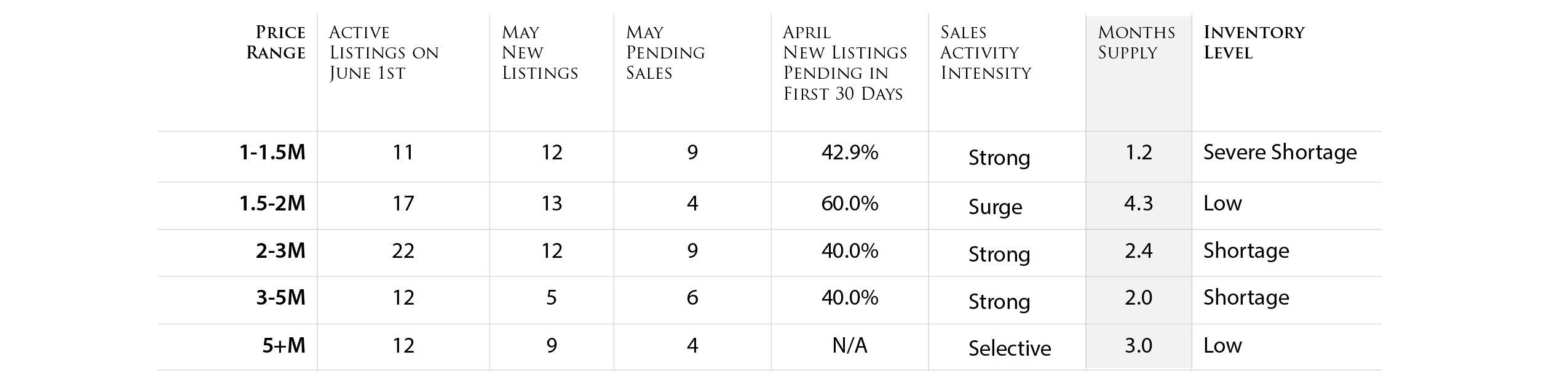Viewport: 1568px width, 384px height.
Task: Select the Months Supply column header
Action: coord(1136,42)
